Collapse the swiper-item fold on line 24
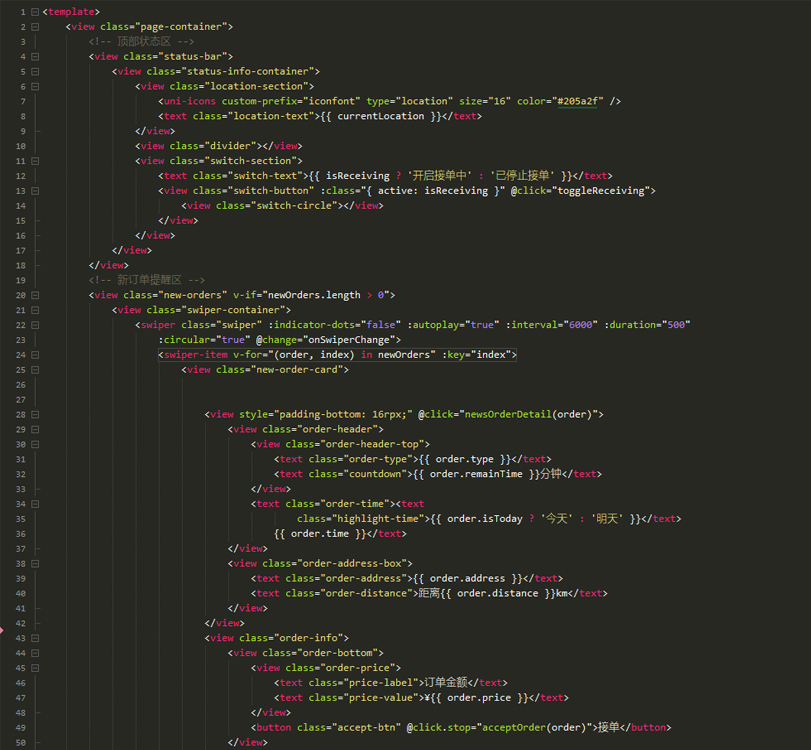The image size is (811, 750). click(35, 355)
